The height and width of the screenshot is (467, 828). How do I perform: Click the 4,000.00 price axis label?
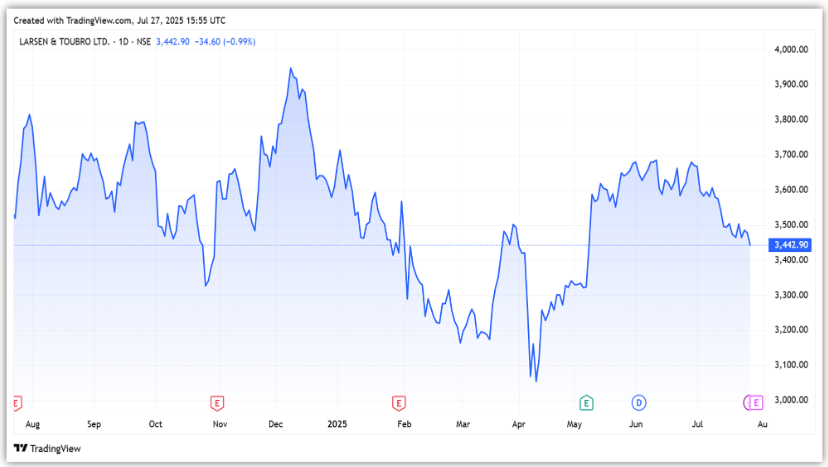(791, 49)
